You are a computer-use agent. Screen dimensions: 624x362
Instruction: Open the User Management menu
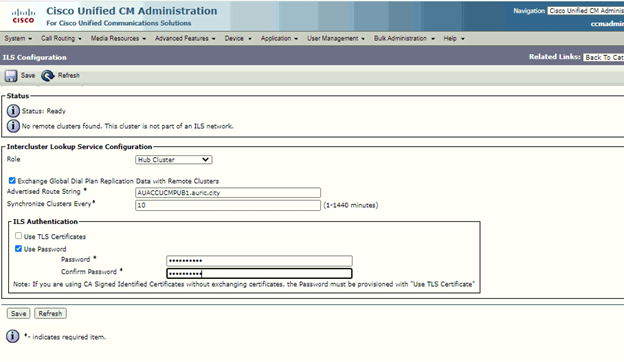[335, 38]
